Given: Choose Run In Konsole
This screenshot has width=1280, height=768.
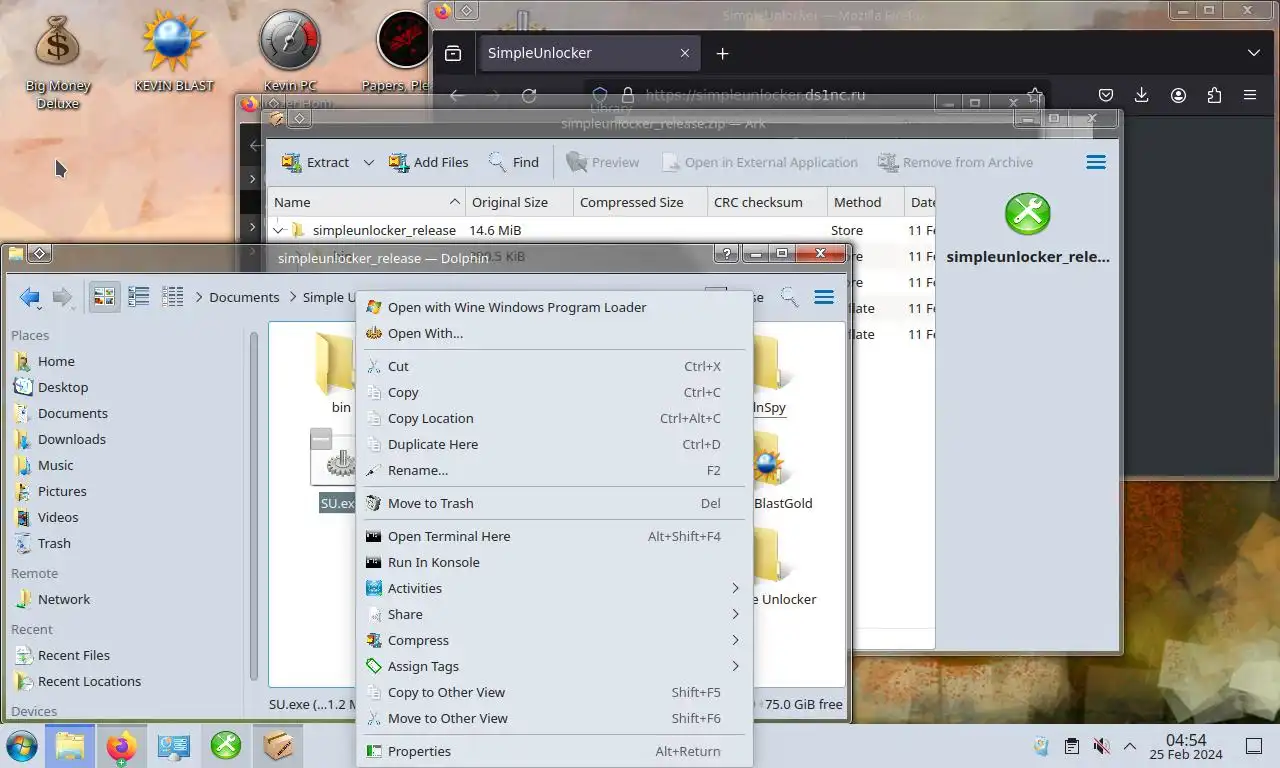Looking at the screenshot, I should (554, 562).
